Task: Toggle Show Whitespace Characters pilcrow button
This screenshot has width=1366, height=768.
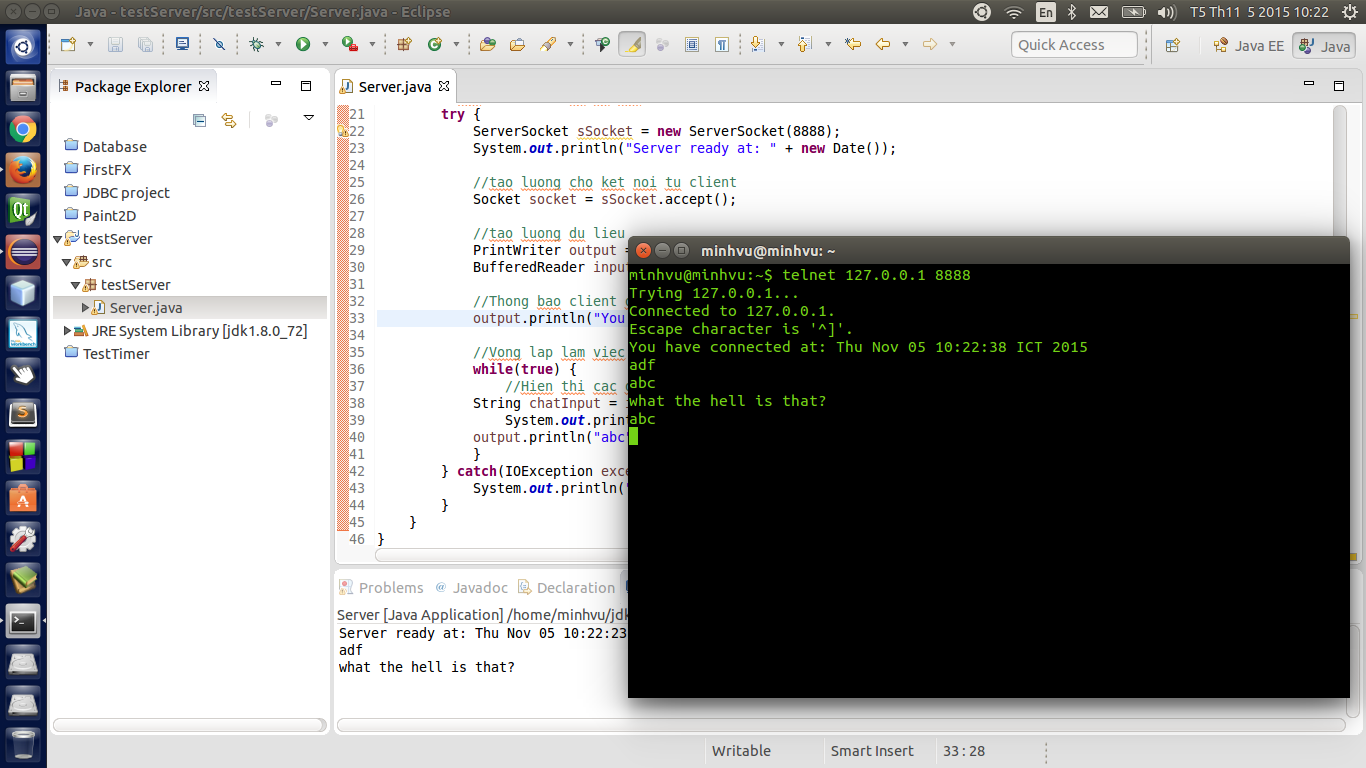Action: (722, 45)
